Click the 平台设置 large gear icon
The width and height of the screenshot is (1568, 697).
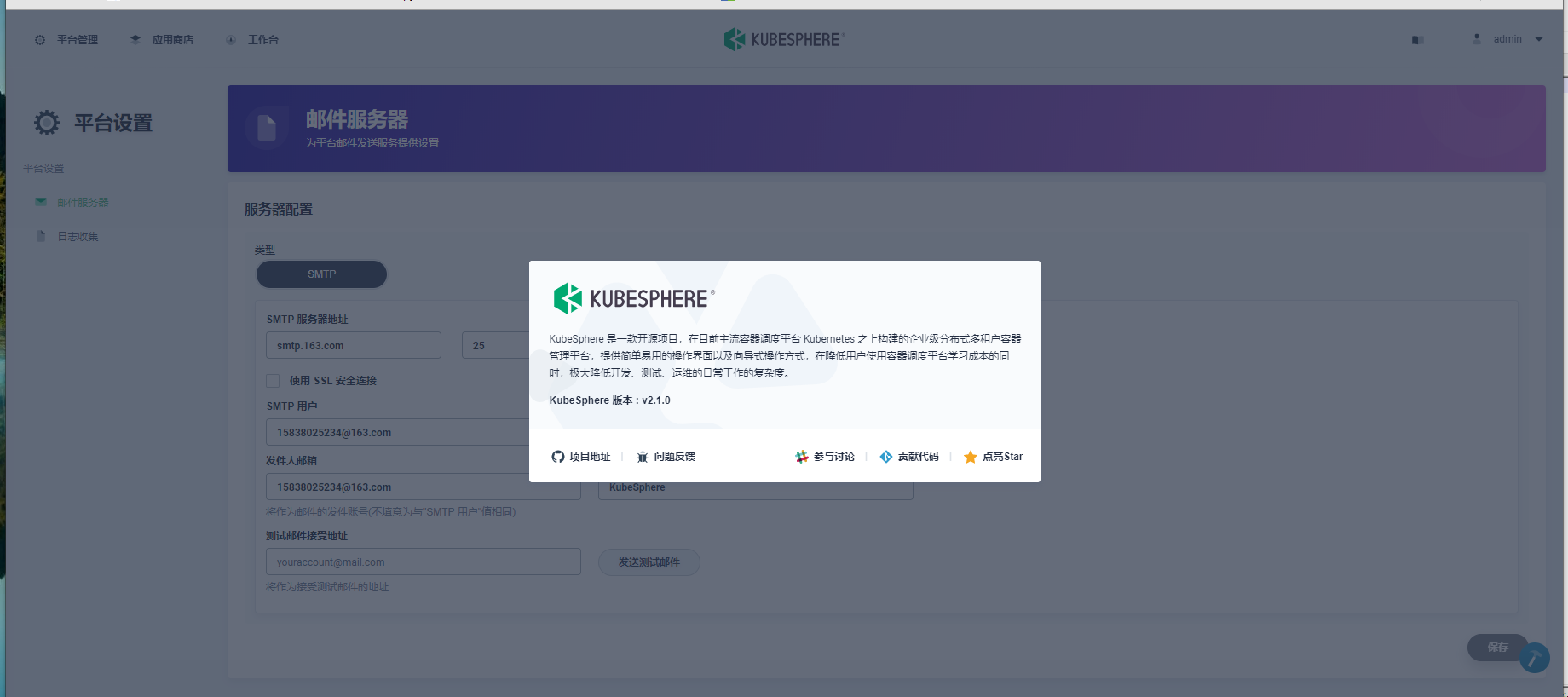(x=47, y=123)
